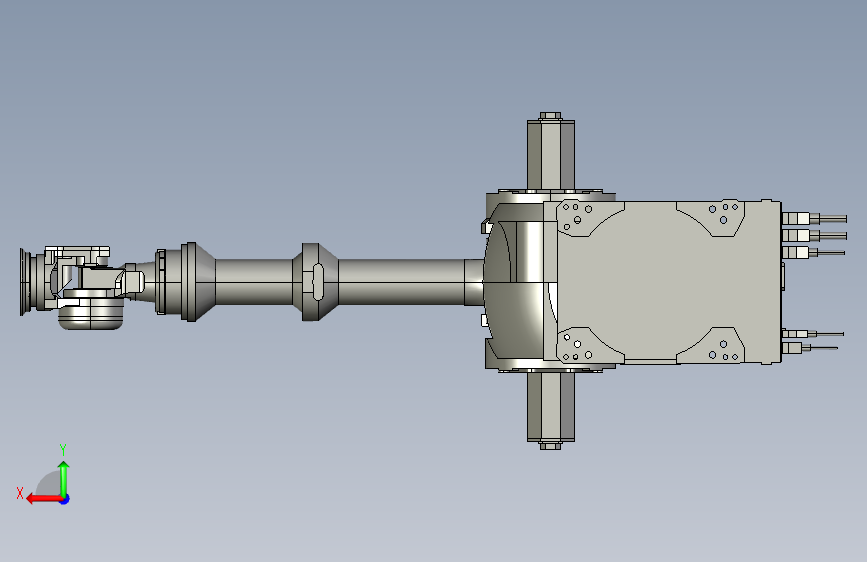867x562 pixels.
Task: Select the hex bolt on top of the upper cylinder
Action: coord(550,116)
